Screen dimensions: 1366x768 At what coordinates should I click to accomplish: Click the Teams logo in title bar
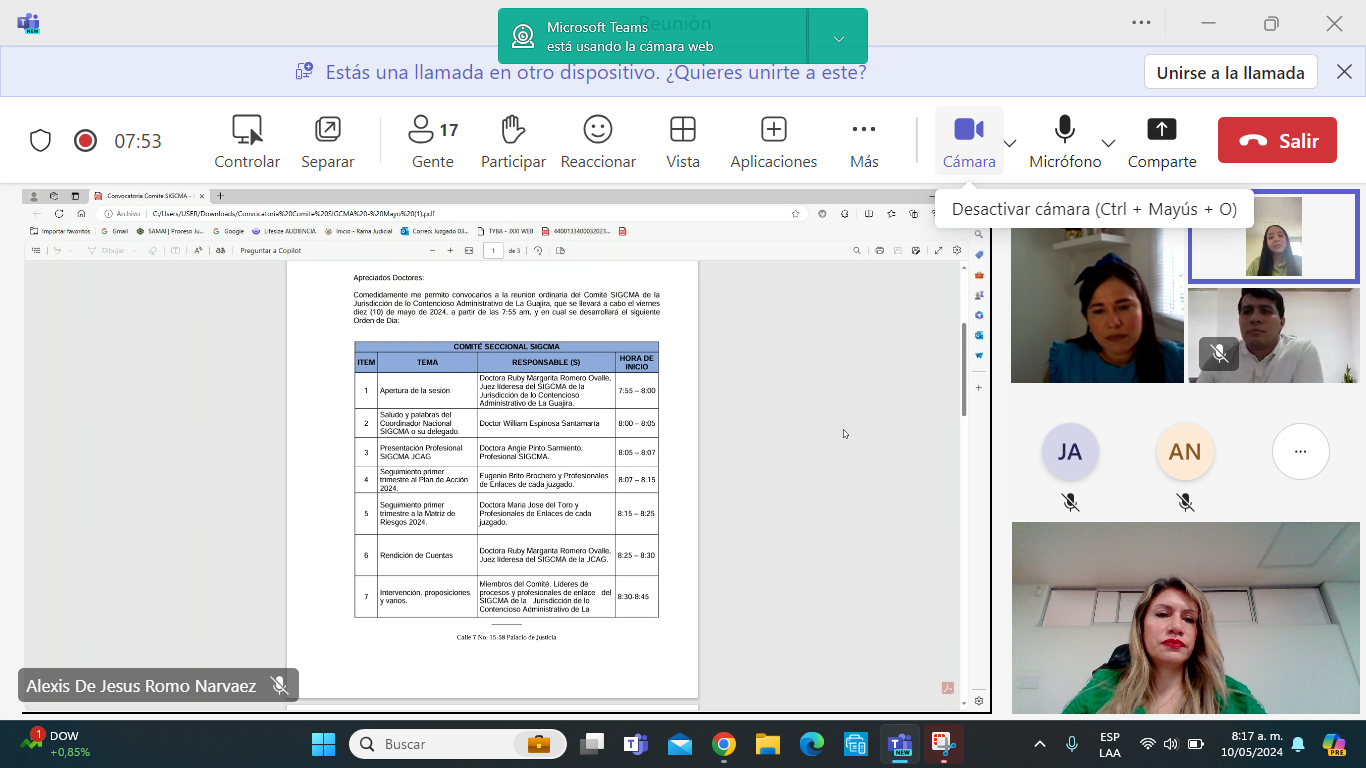(x=28, y=24)
